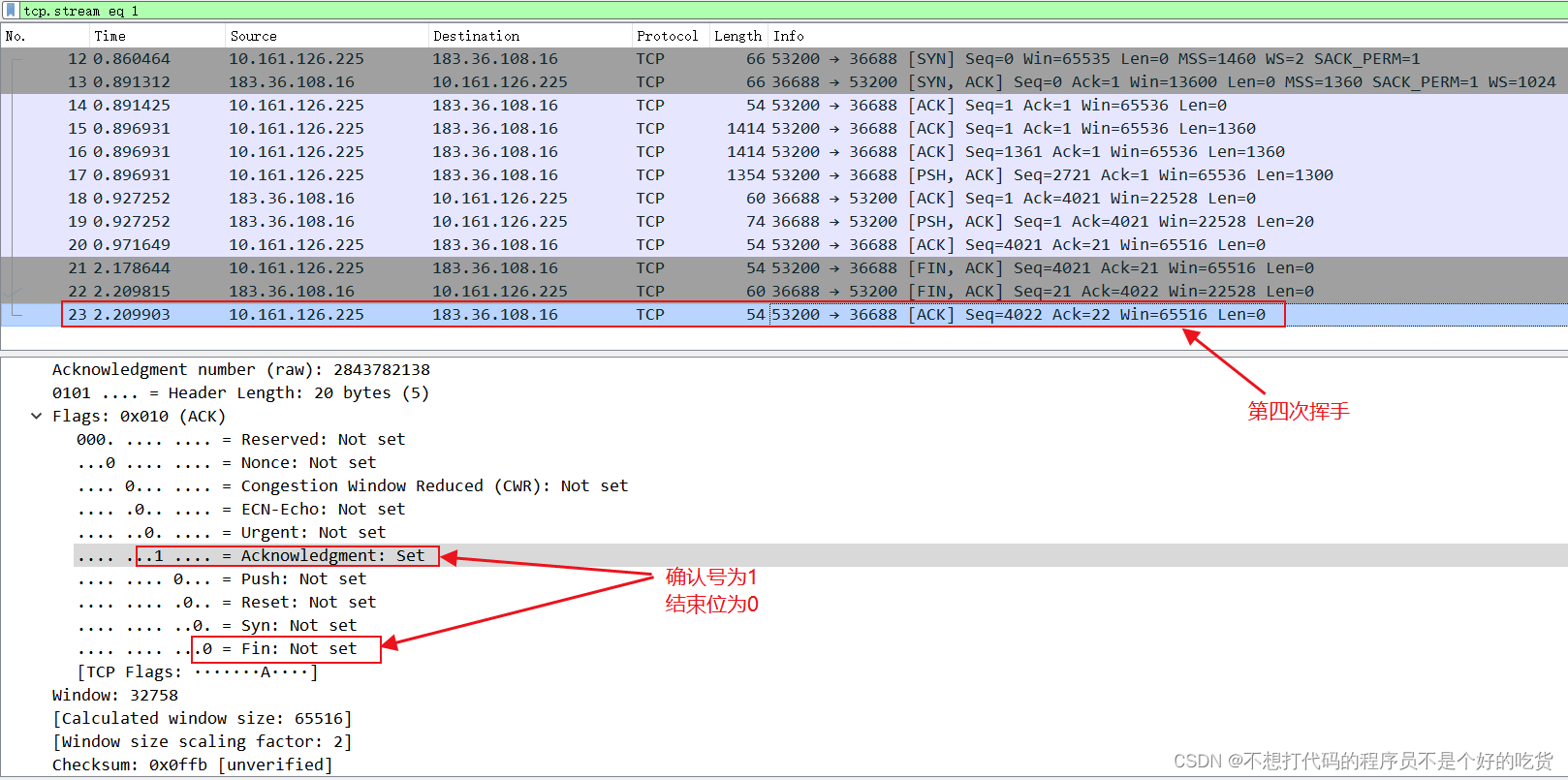Click time value 0.971649
Viewport: 1568px width, 780px height.
tap(132, 245)
